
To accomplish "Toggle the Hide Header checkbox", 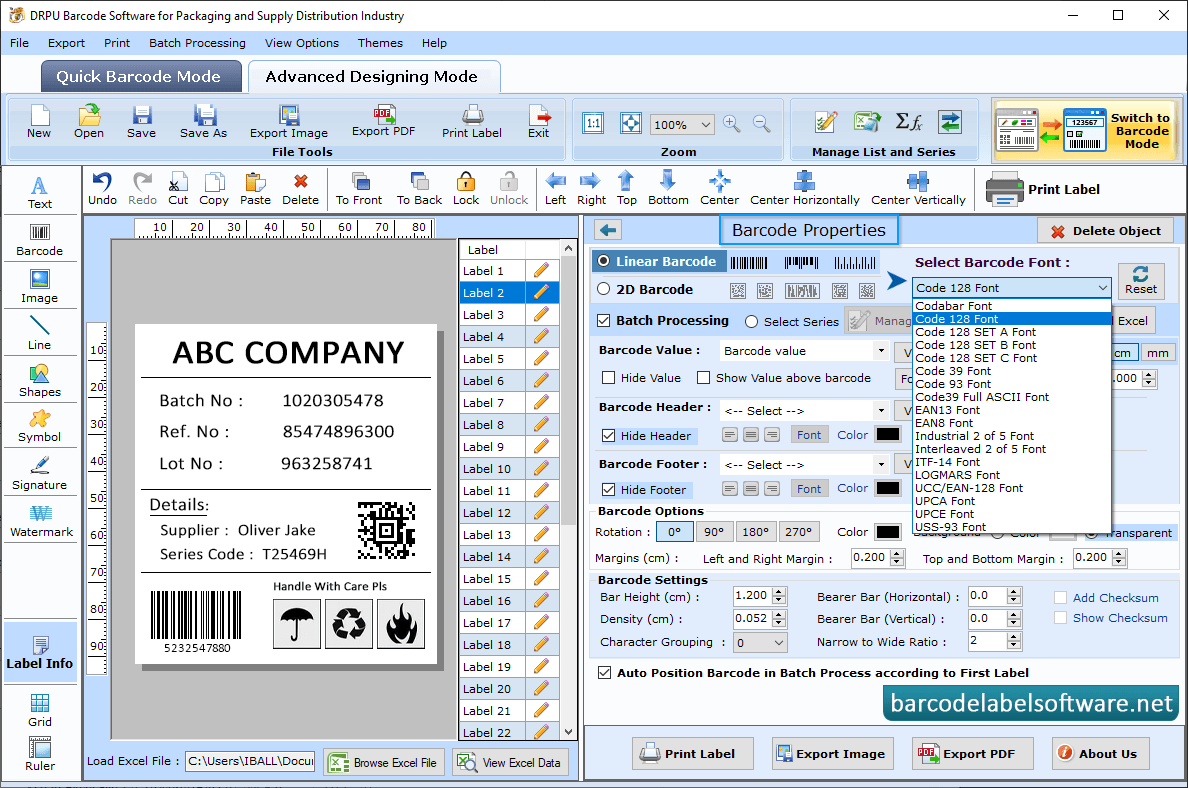I will (x=608, y=435).
